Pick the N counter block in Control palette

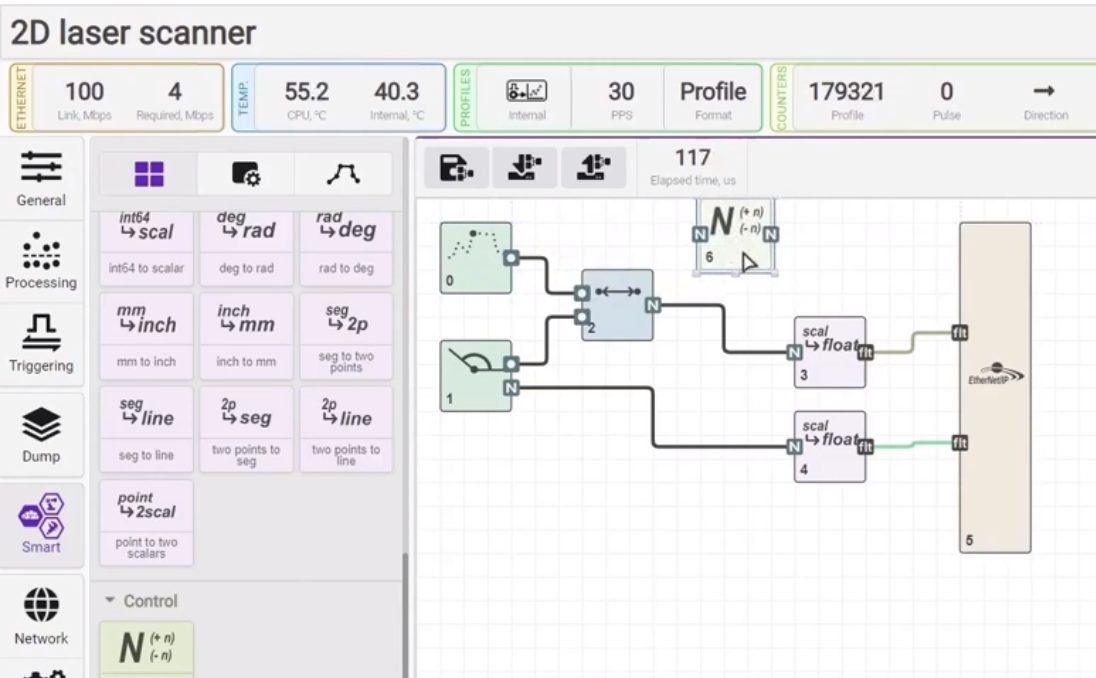click(146, 649)
